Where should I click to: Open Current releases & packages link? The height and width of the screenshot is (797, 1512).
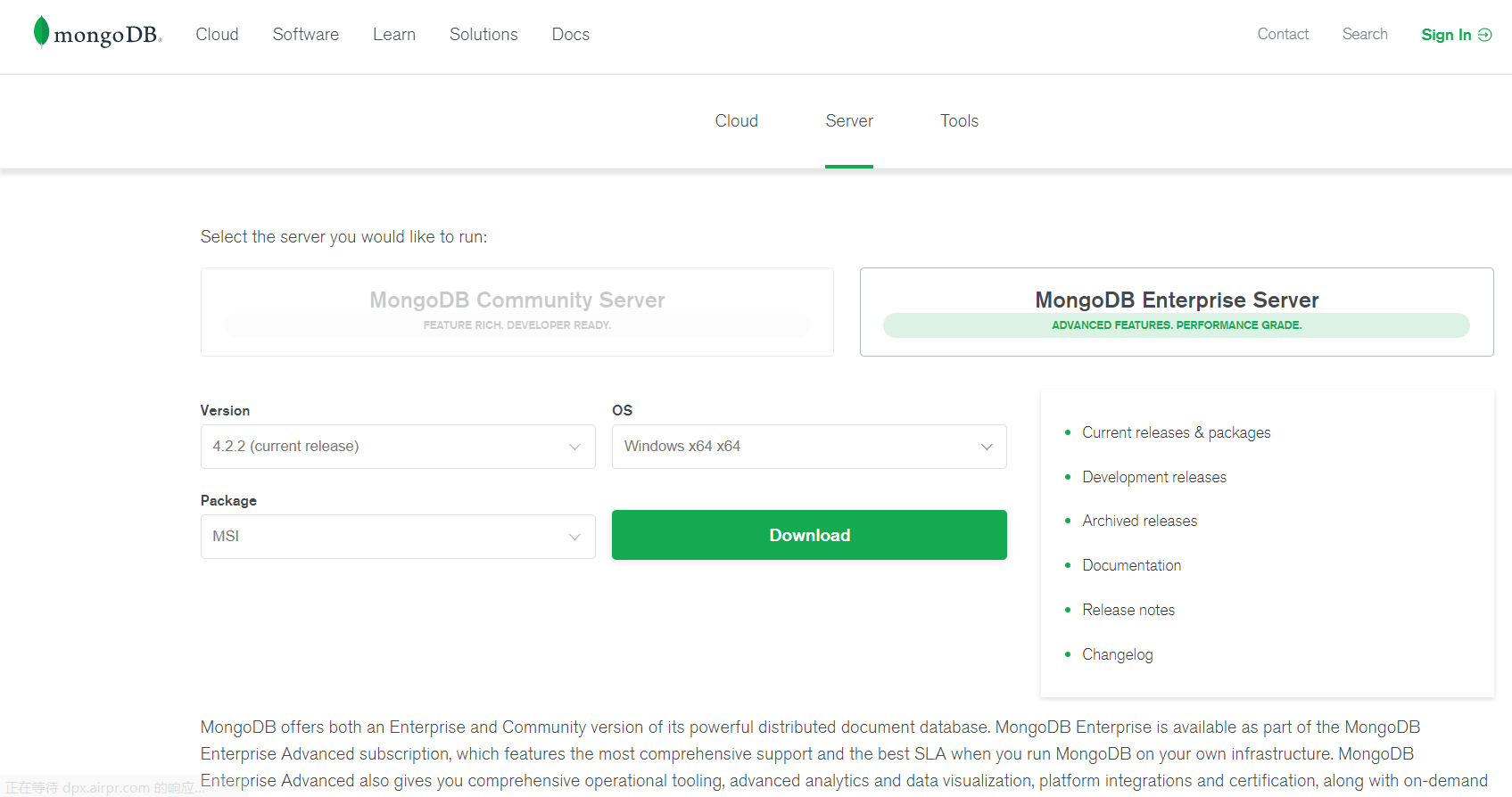coord(1177,432)
